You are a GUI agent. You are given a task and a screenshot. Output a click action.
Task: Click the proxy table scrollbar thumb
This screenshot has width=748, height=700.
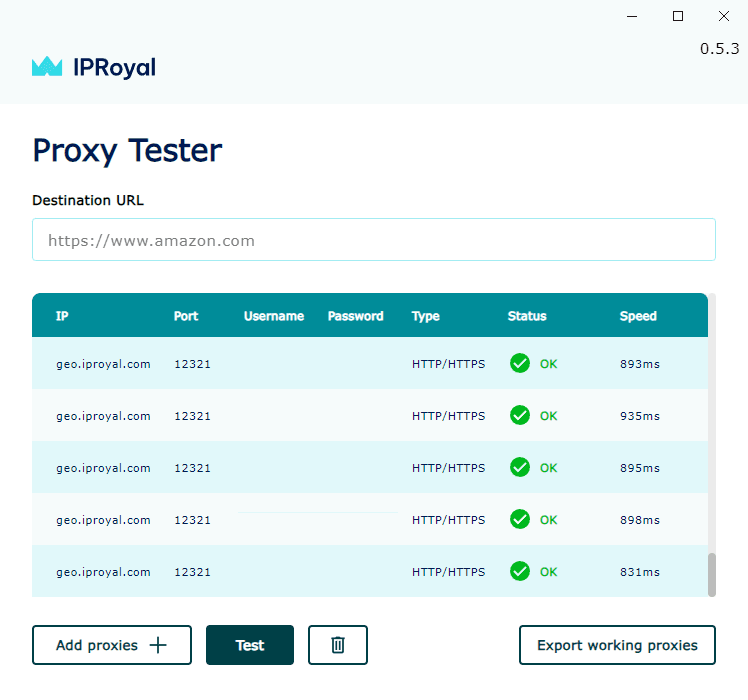pos(712,574)
